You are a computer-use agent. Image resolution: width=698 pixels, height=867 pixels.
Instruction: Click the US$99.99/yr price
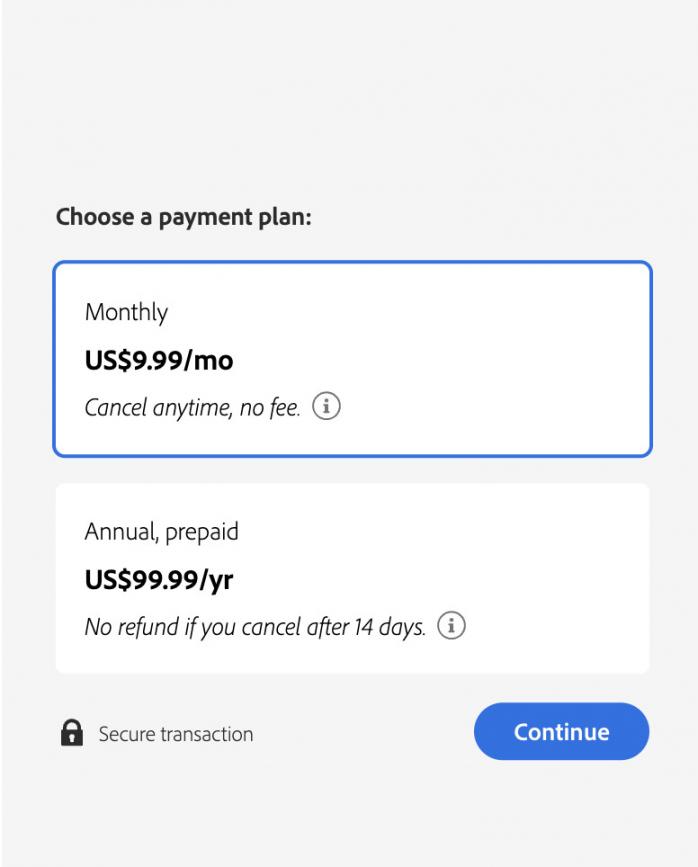(x=159, y=580)
